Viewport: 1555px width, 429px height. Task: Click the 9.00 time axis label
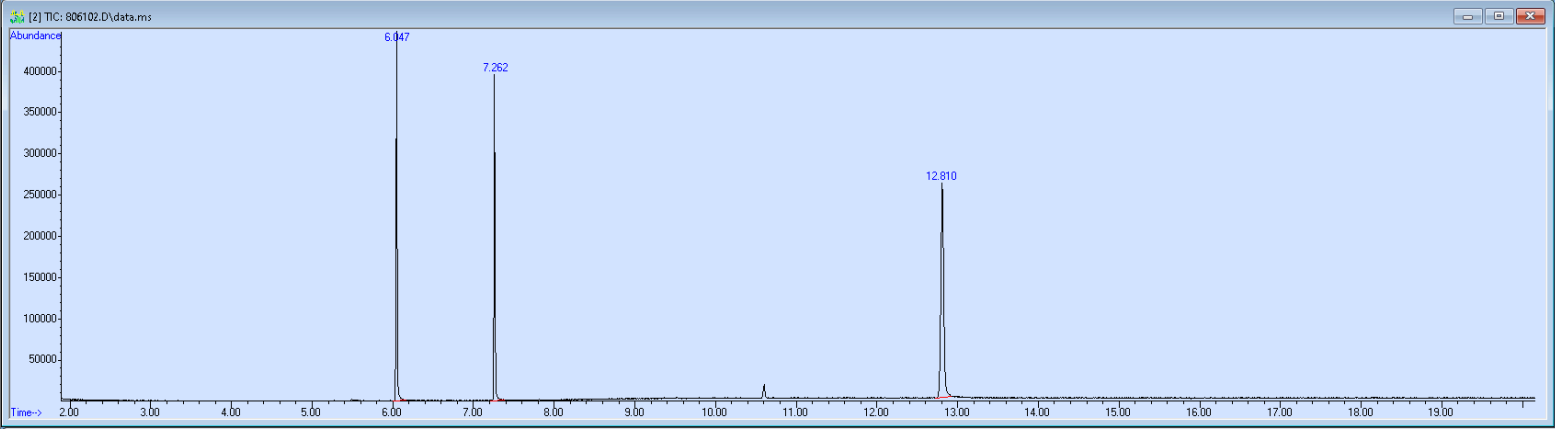coord(633,412)
